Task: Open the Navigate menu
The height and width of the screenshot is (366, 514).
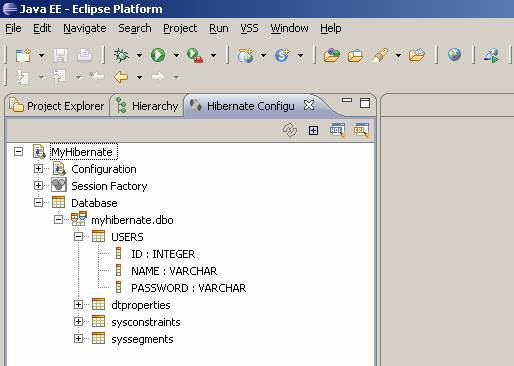Action: [85, 28]
